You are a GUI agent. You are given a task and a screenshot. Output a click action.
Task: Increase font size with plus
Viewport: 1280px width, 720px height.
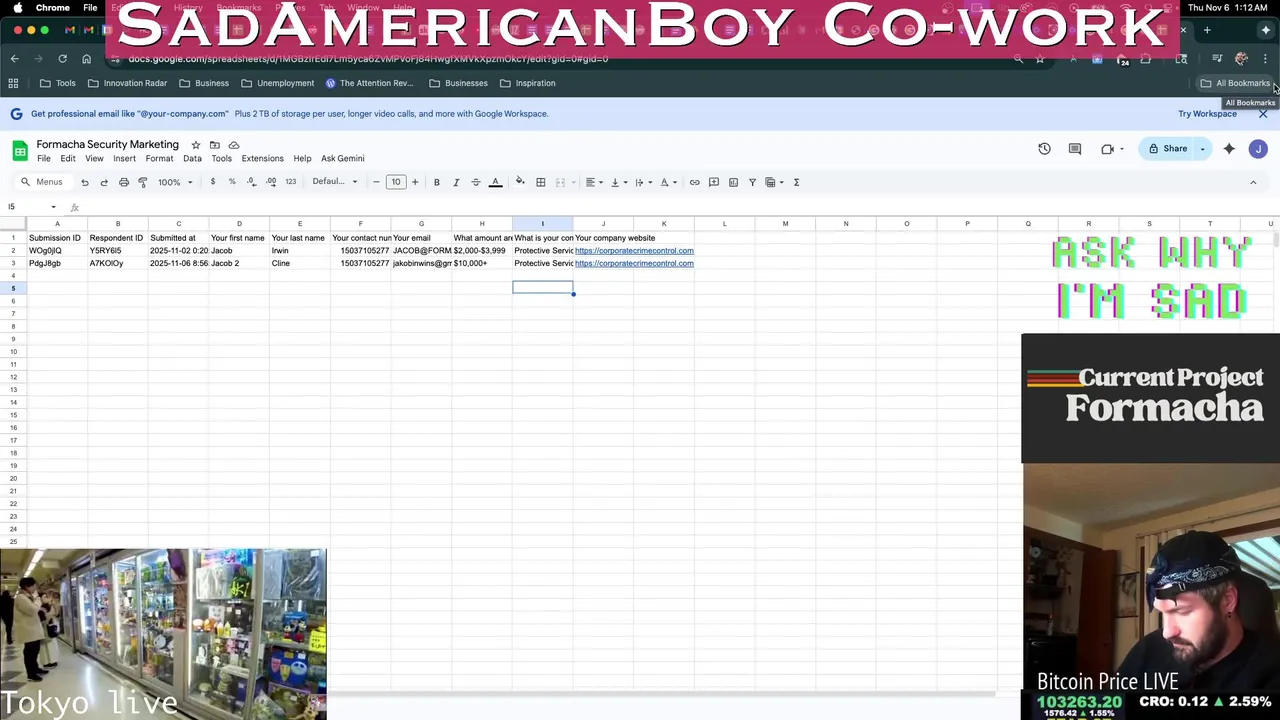coord(415,182)
